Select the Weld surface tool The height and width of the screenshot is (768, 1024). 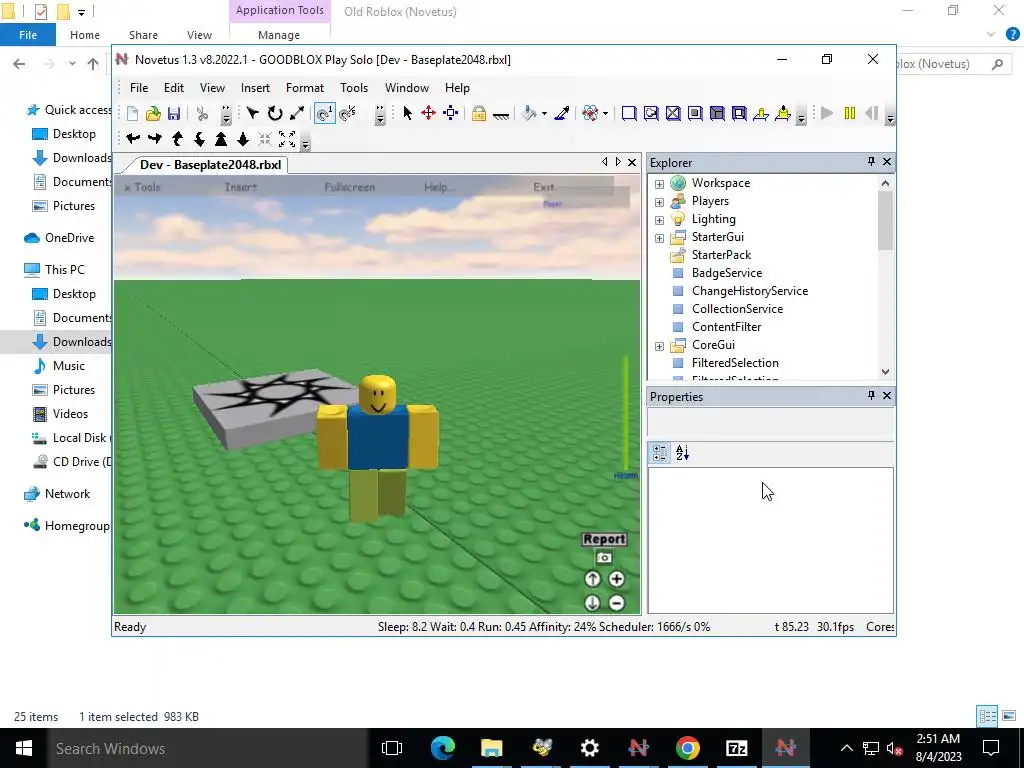click(x=673, y=114)
